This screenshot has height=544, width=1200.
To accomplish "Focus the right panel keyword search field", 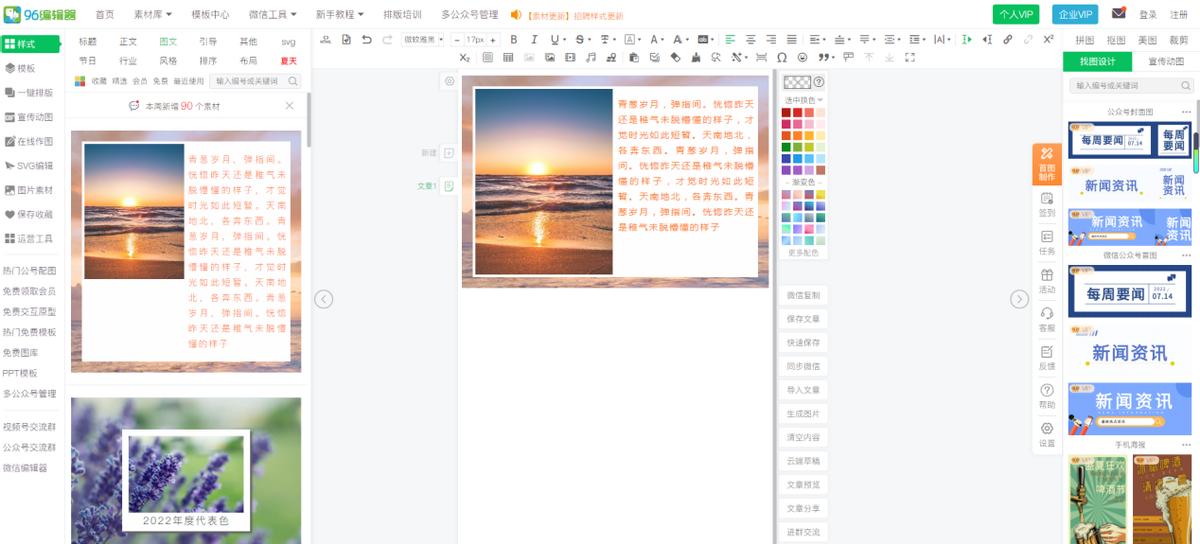I will tap(1130, 86).
